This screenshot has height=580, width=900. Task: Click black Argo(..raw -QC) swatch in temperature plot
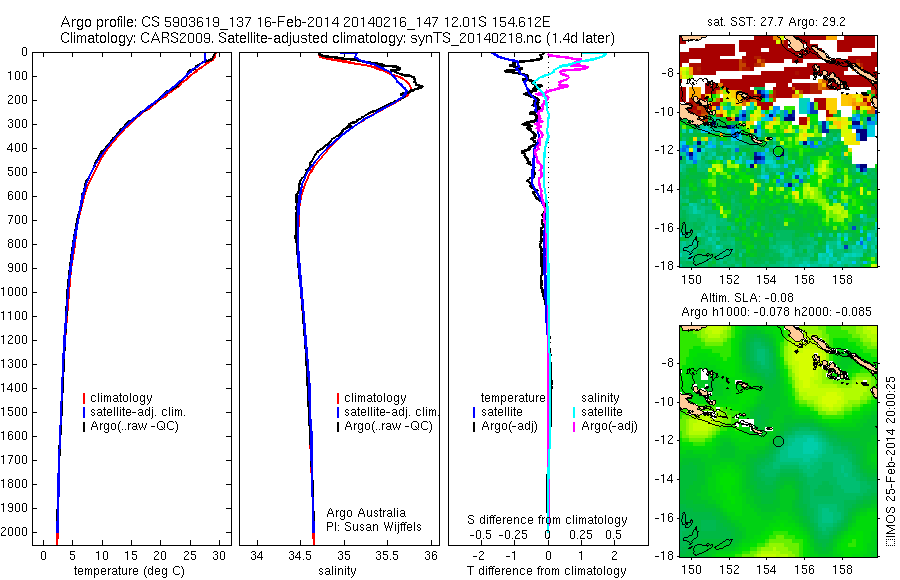point(84,426)
